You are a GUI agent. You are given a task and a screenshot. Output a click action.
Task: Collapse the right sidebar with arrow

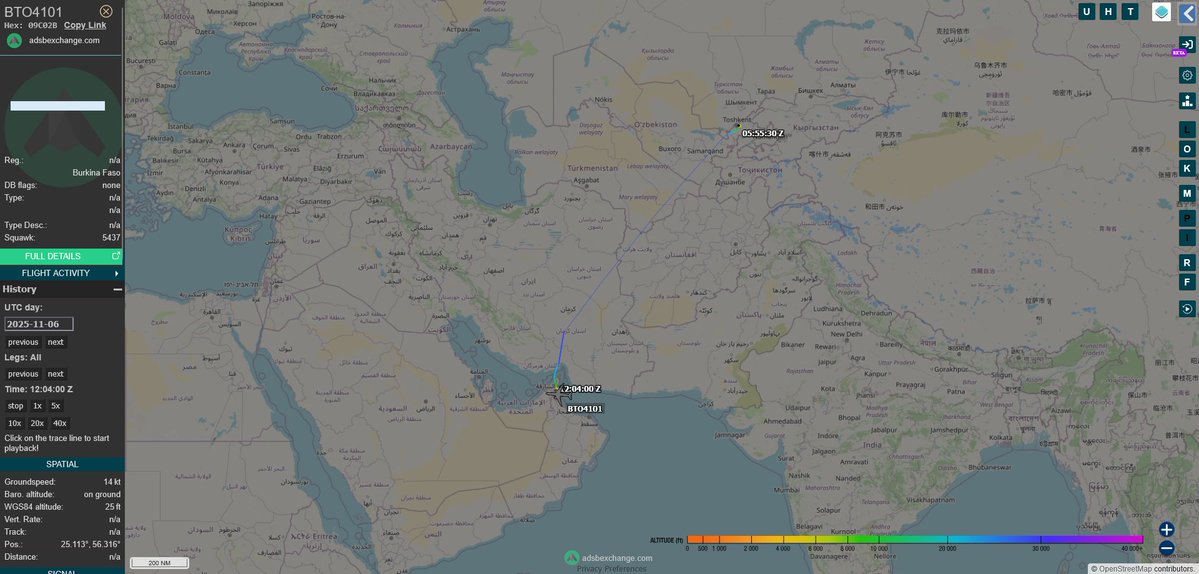click(1188, 13)
